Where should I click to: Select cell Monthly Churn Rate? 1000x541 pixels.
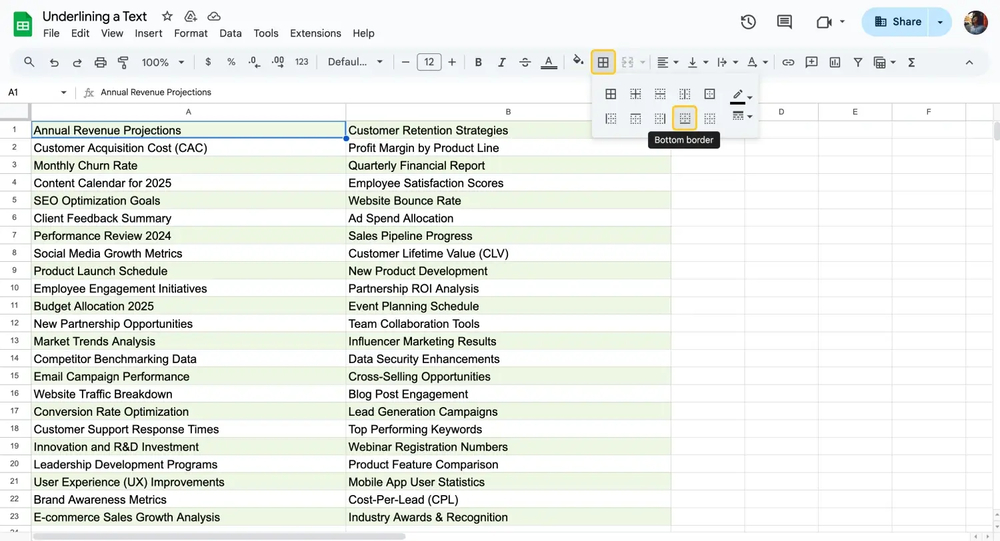[x=86, y=165]
